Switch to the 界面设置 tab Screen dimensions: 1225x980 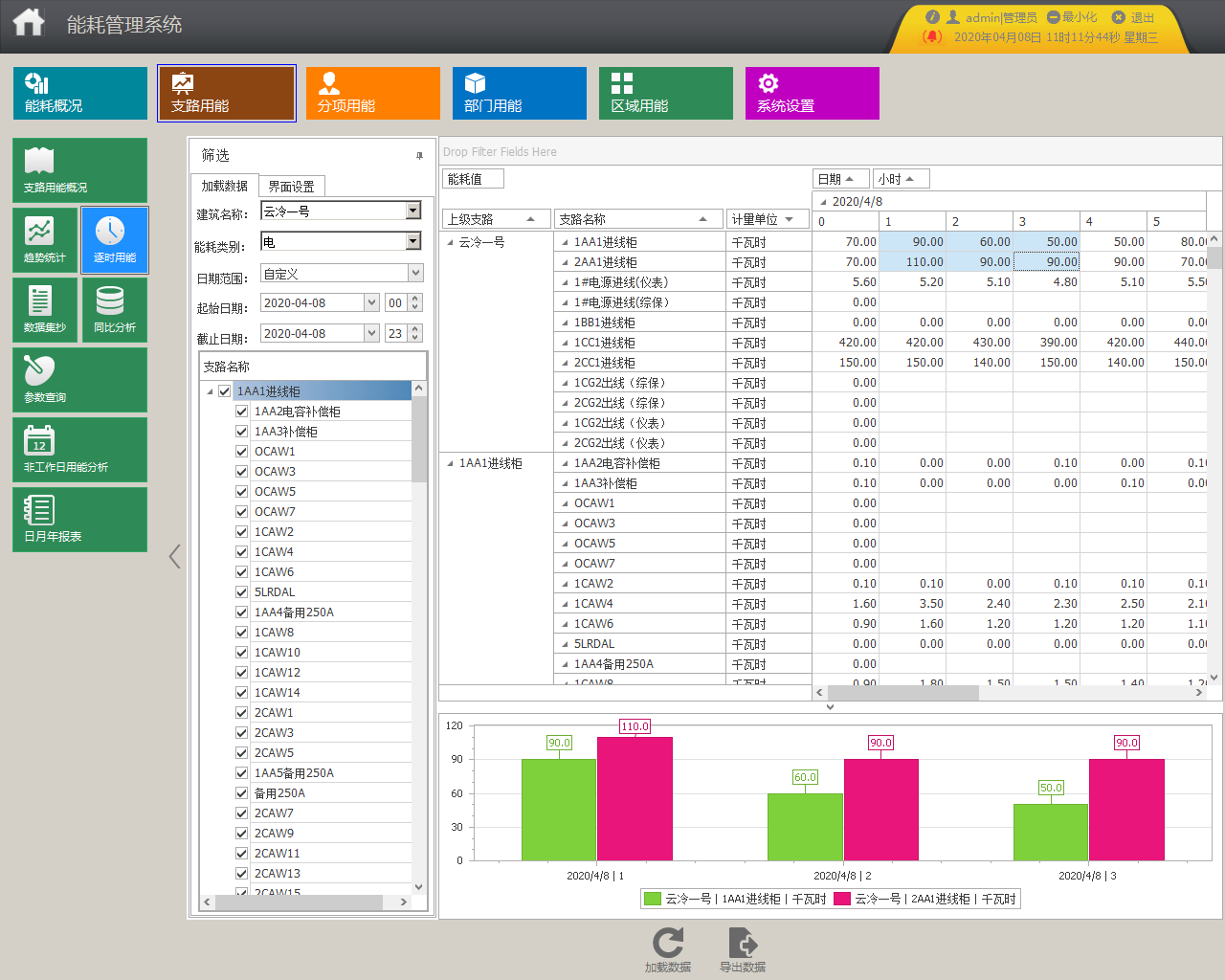[291, 187]
